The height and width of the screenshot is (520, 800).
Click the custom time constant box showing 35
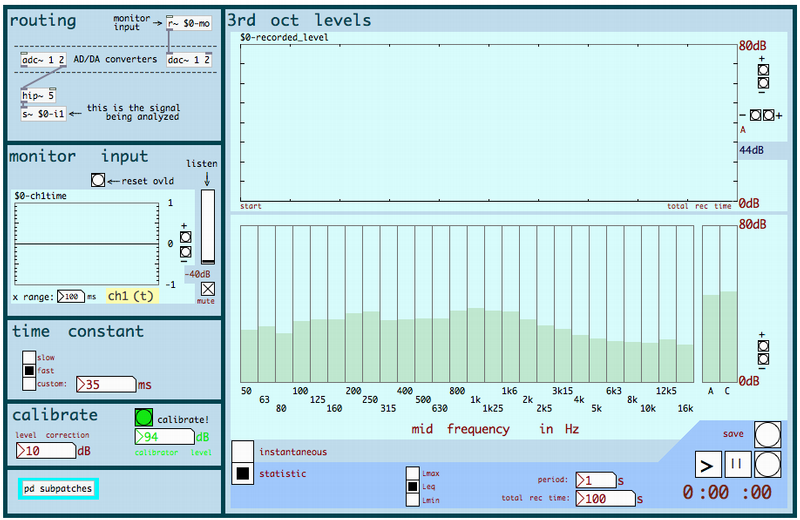(106, 384)
